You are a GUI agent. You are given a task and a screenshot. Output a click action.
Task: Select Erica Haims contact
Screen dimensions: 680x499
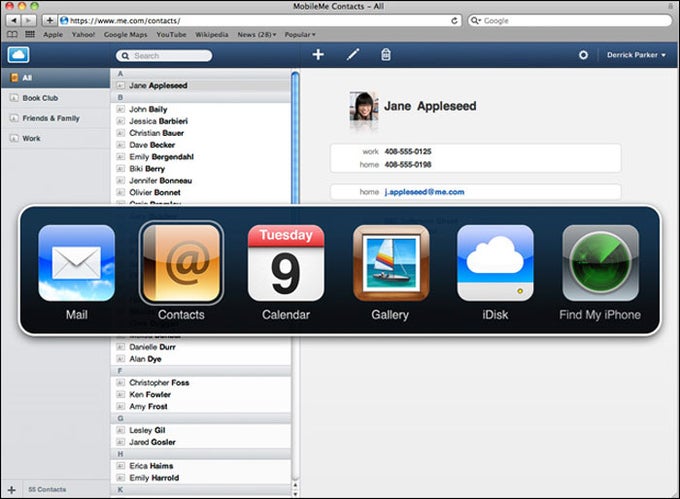click(201, 466)
